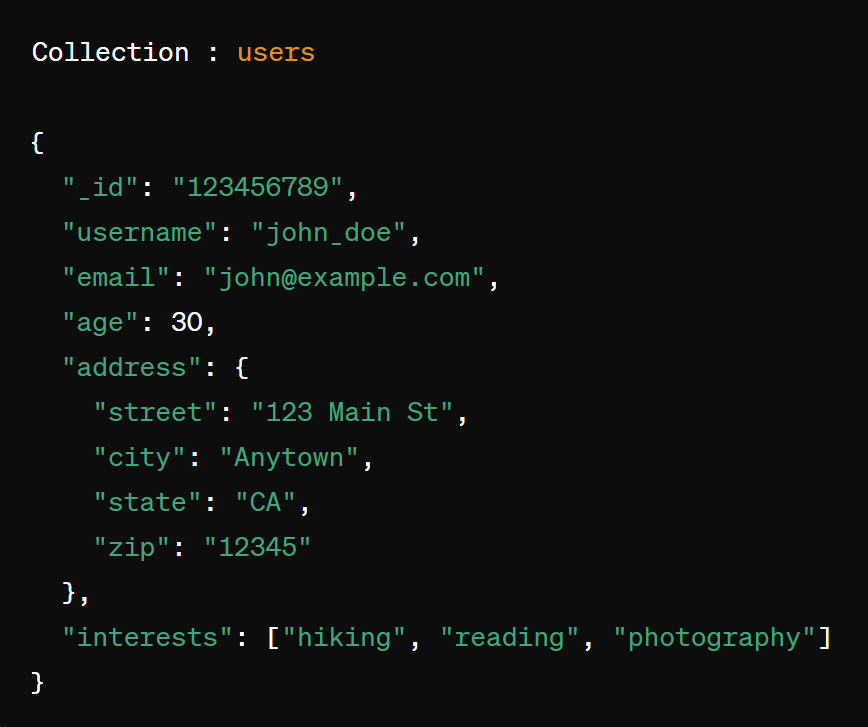
Task: Click the "photography" array item
Action: click(714, 638)
